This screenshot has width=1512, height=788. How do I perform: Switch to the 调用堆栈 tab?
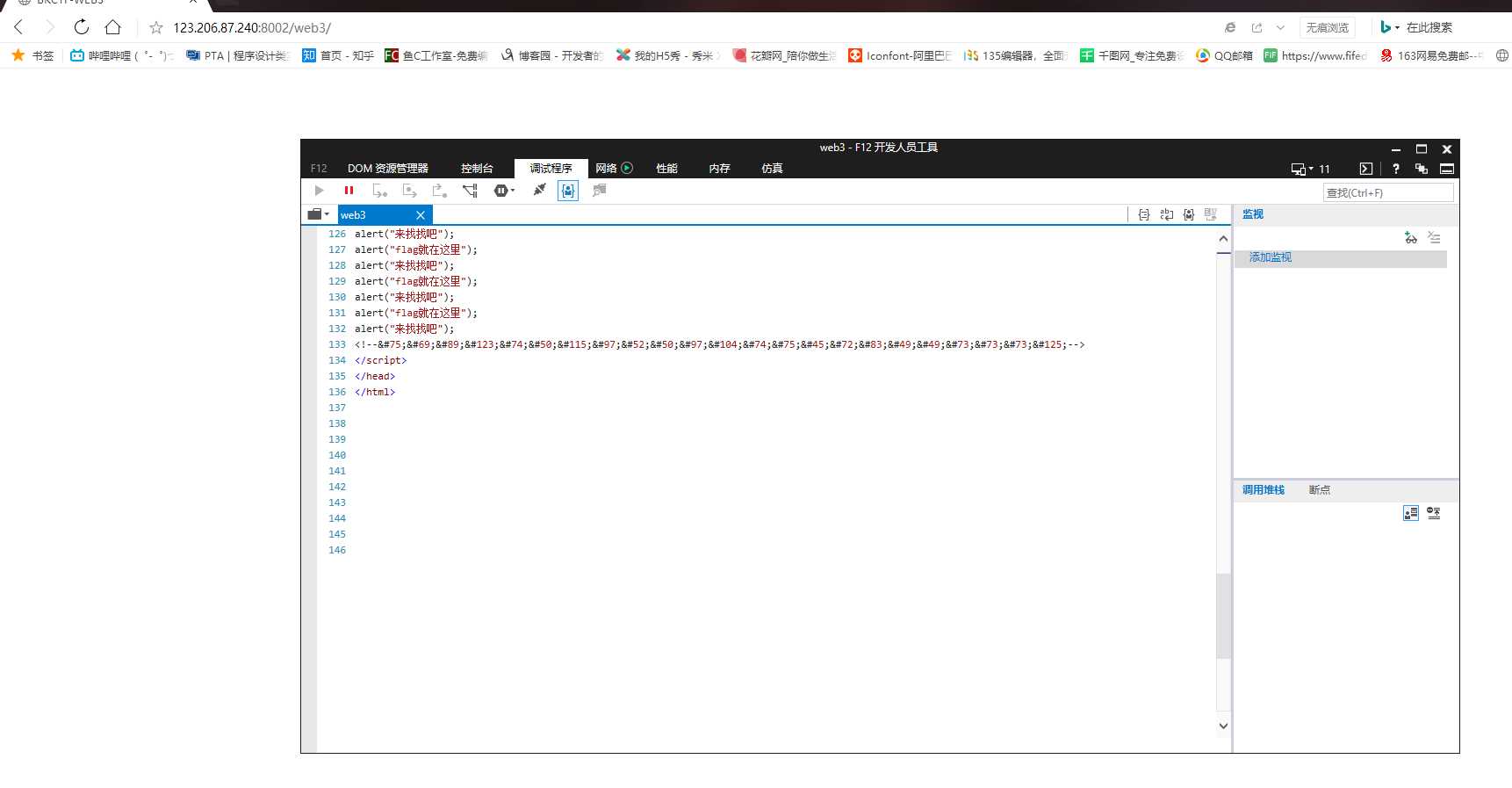(x=1264, y=490)
